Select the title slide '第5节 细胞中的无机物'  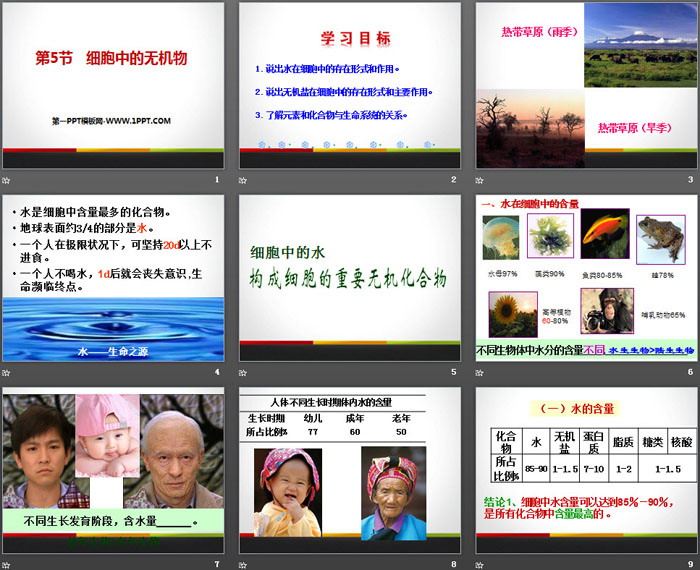pos(112,85)
